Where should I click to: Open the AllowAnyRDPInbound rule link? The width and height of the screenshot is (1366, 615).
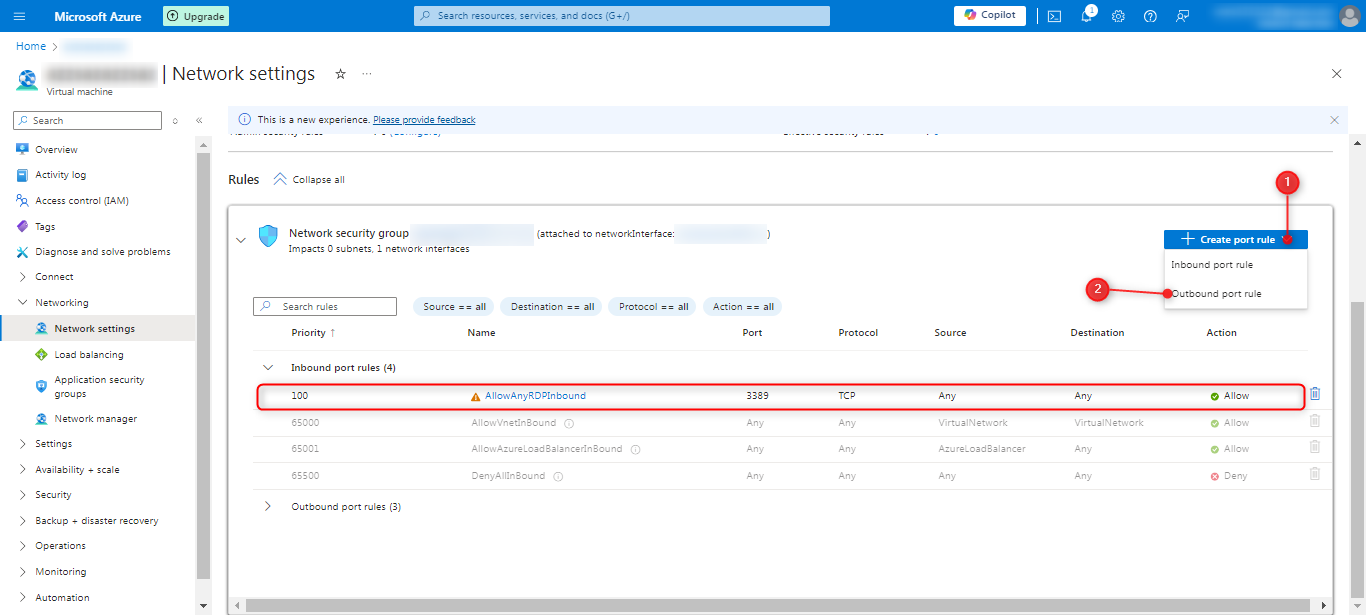pos(535,396)
